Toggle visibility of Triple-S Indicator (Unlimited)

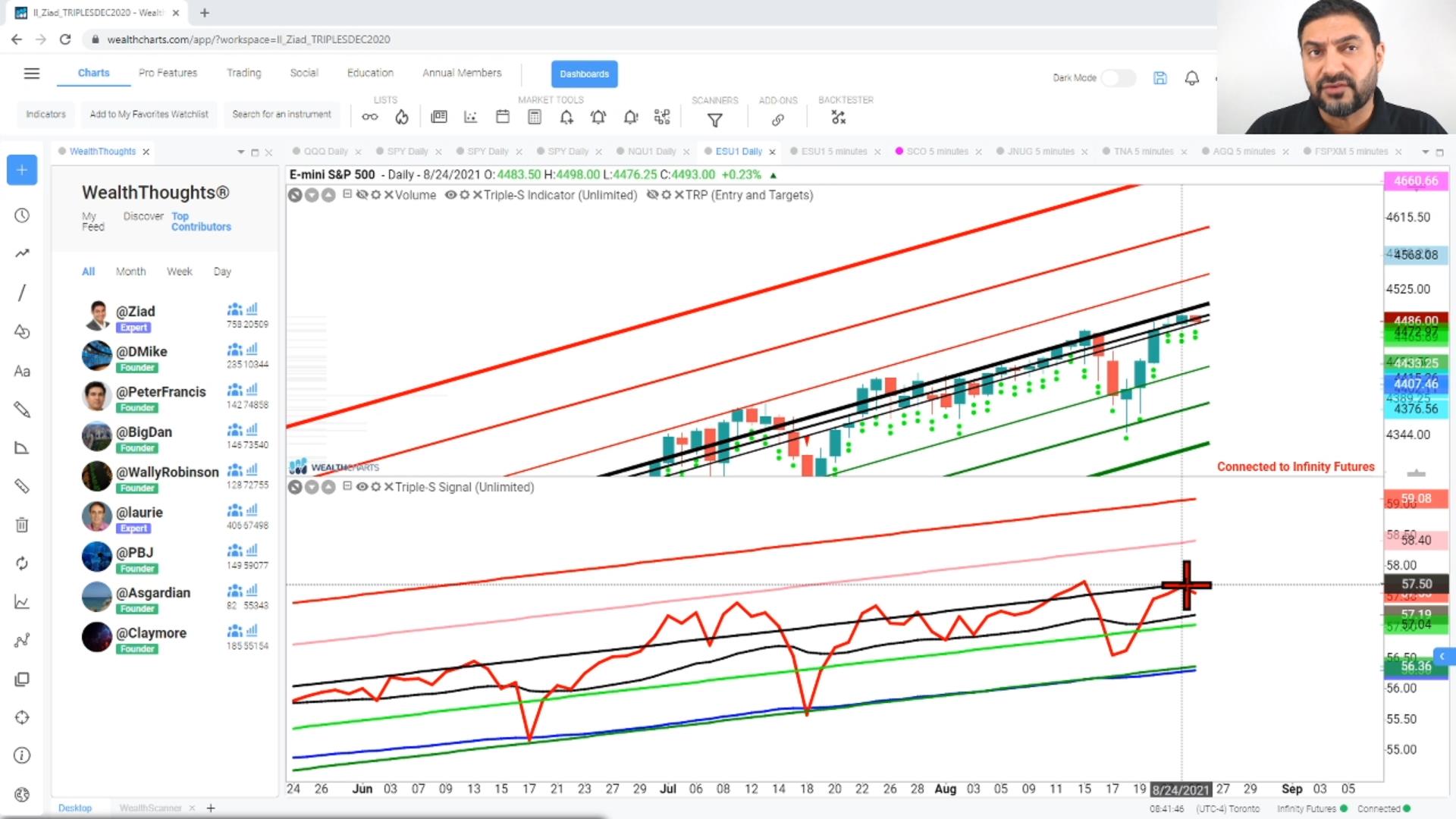(x=450, y=195)
